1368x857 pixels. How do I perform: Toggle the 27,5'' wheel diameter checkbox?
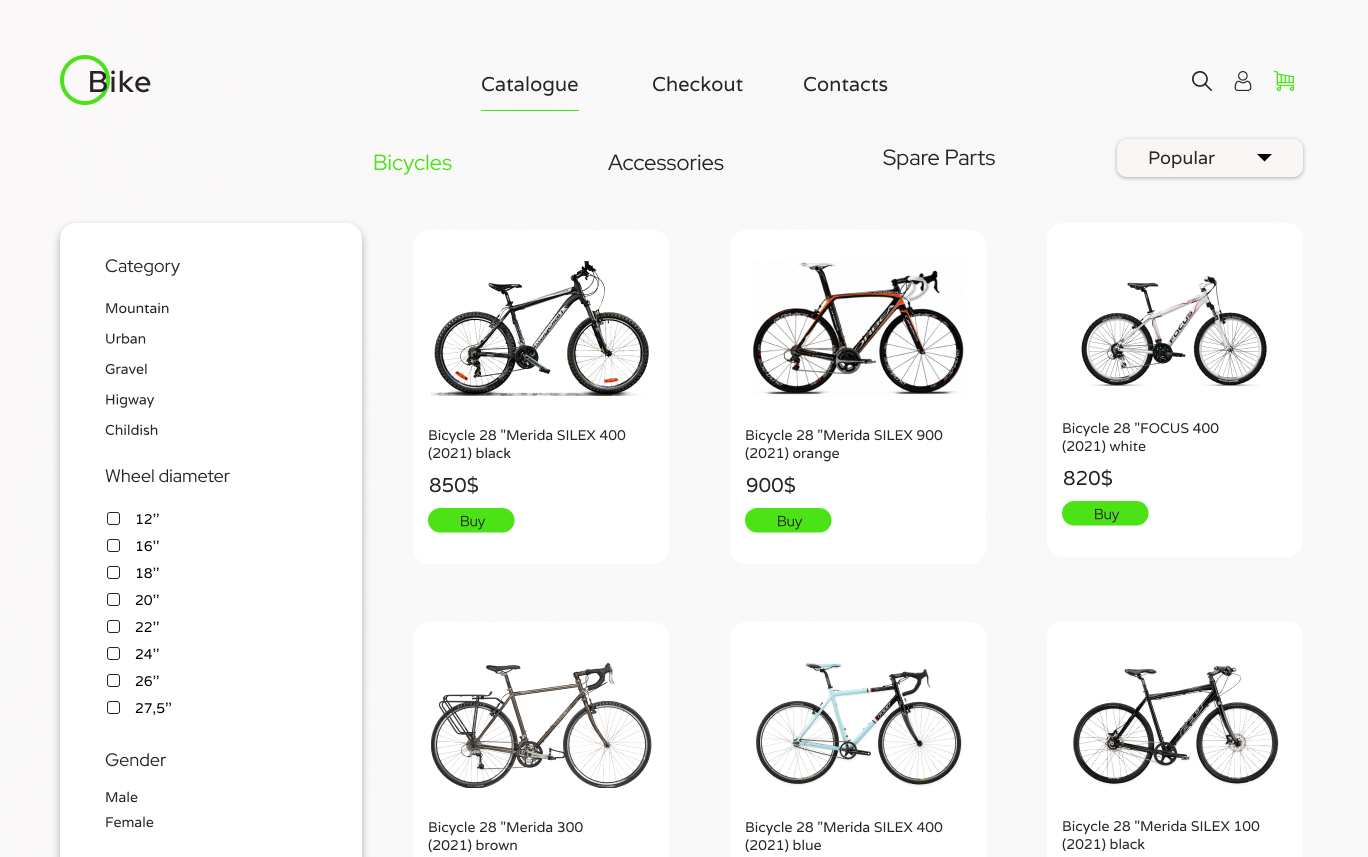click(x=114, y=707)
